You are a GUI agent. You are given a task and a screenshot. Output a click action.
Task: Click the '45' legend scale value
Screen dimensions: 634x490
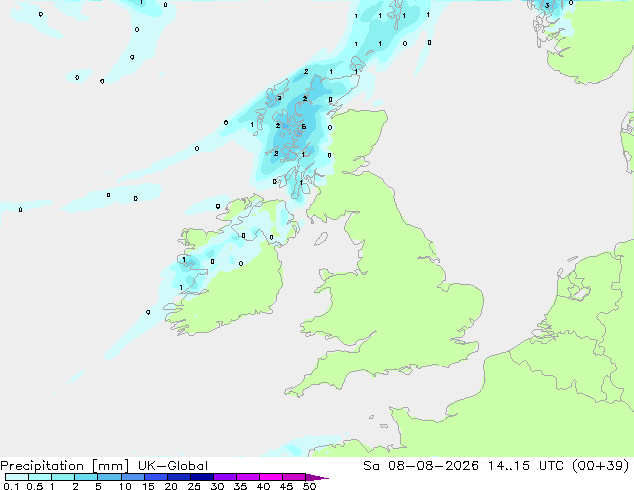[x=286, y=486]
